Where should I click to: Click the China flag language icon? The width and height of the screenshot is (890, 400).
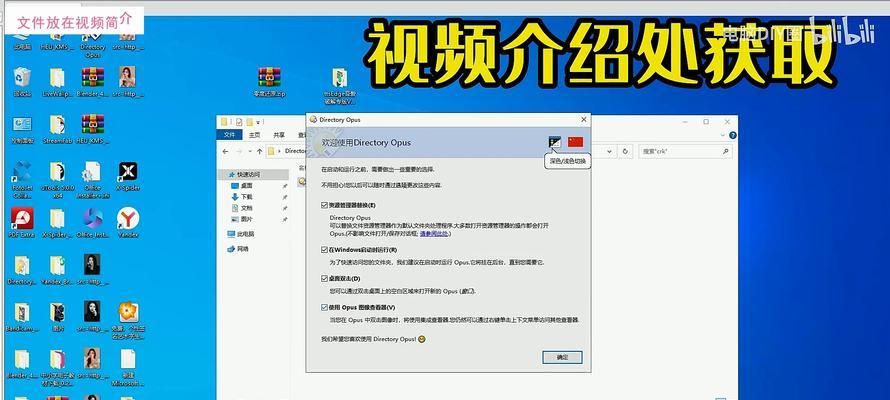(x=575, y=142)
